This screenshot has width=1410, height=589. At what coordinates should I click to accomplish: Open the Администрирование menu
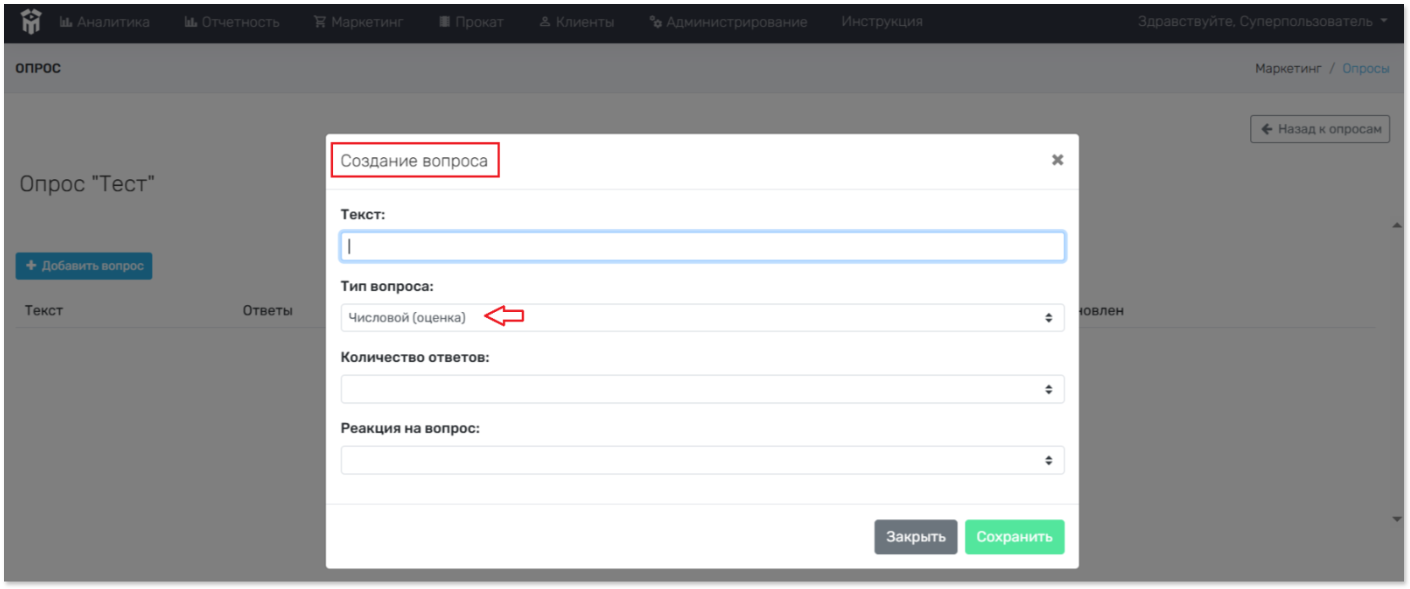(727, 22)
